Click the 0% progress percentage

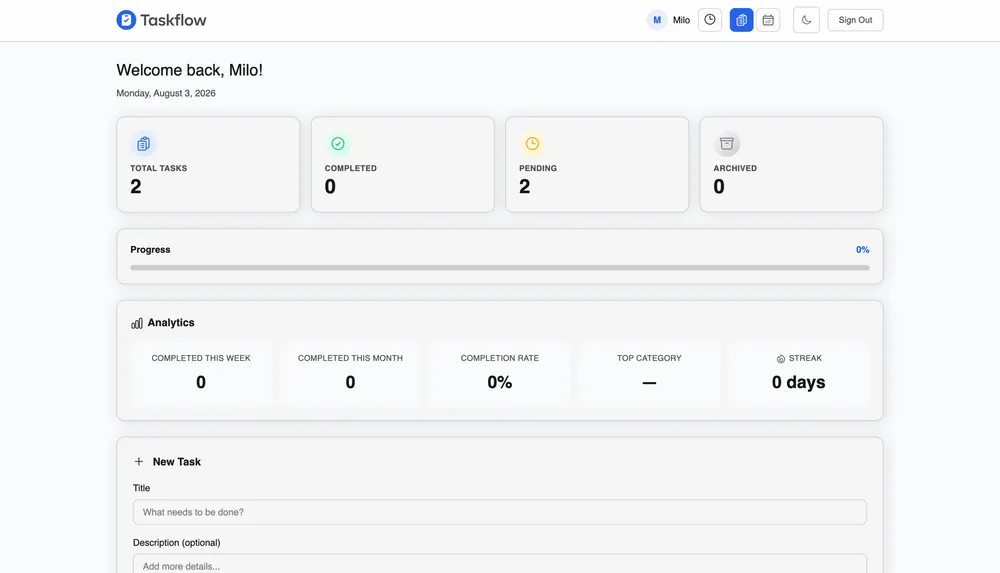pyautogui.click(x=862, y=249)
